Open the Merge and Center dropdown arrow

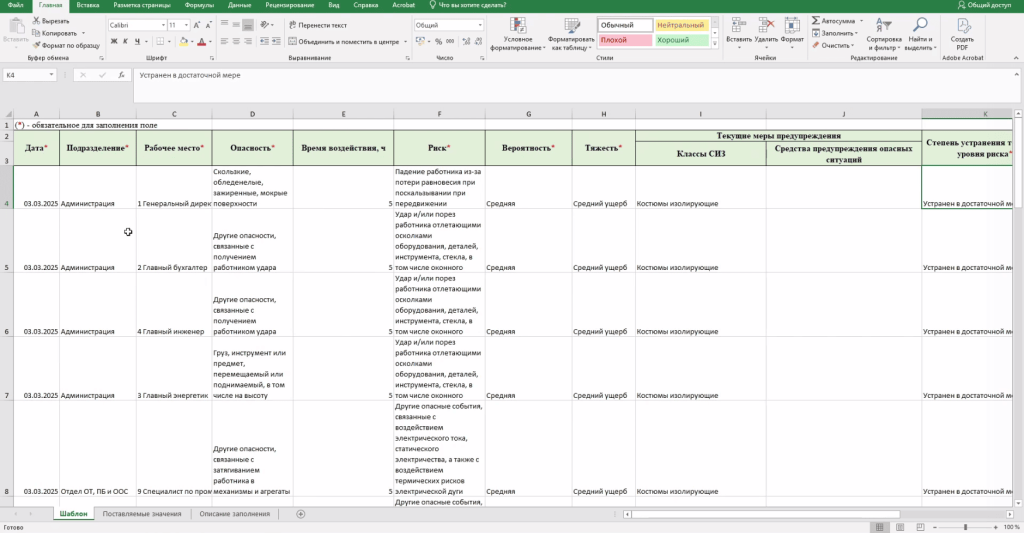(406, 41)
